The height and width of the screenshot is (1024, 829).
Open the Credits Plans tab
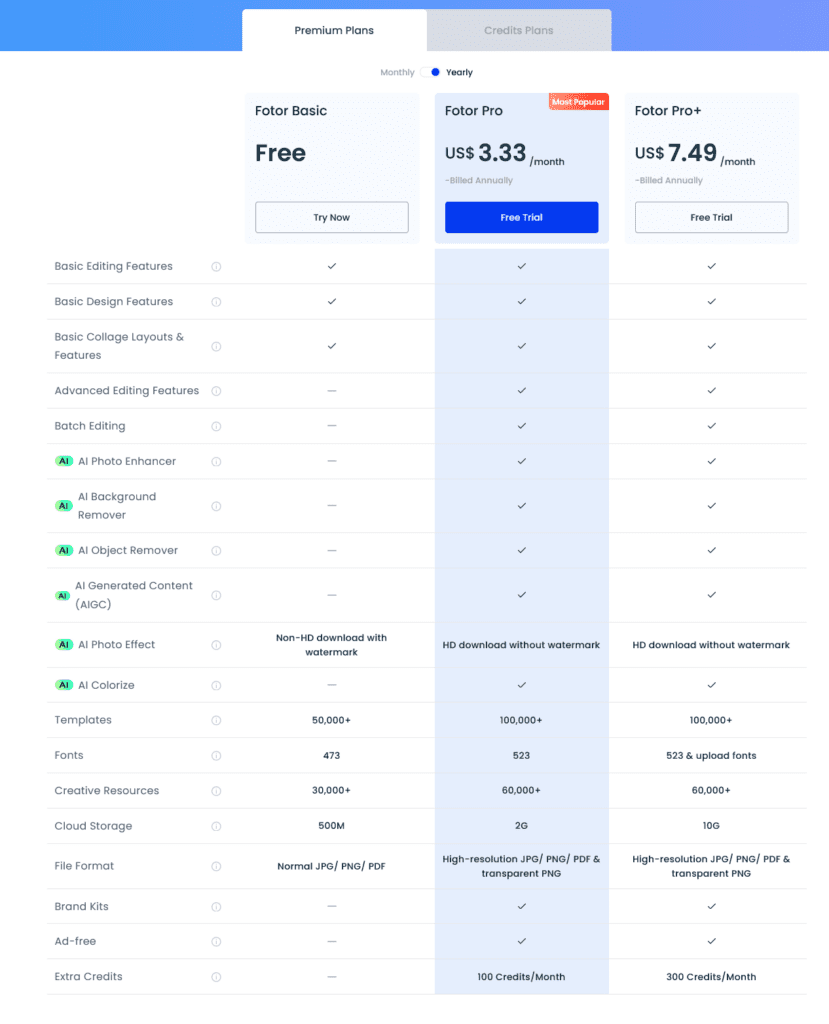519,31
